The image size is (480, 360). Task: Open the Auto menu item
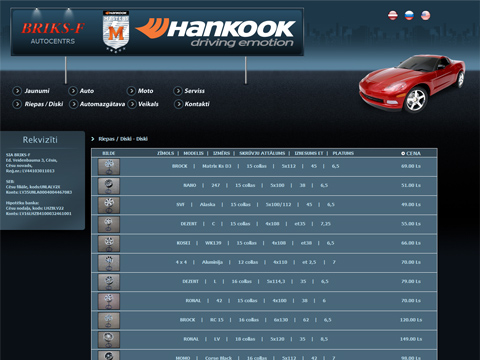[x=87, y=91]
